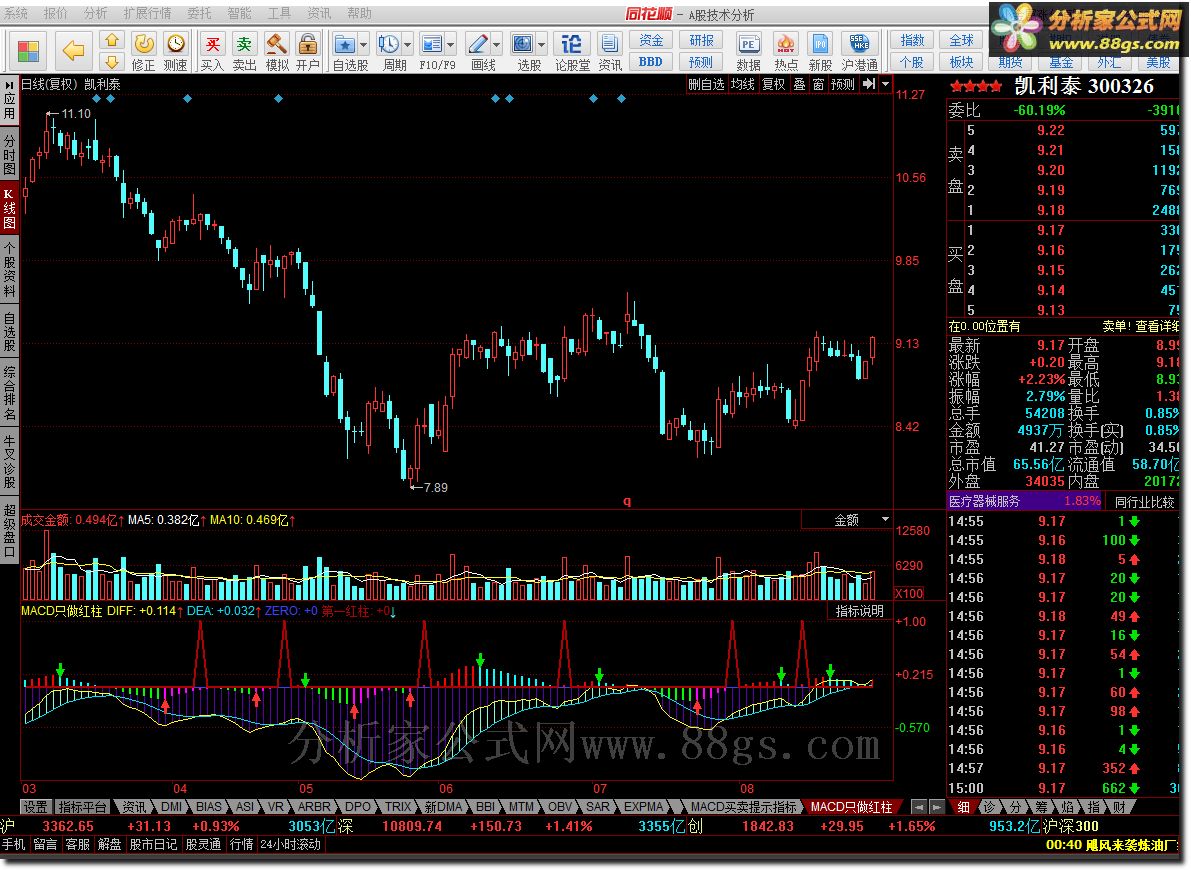
Task: Click the 开户 open account lock icon
Action: [308, 52]
